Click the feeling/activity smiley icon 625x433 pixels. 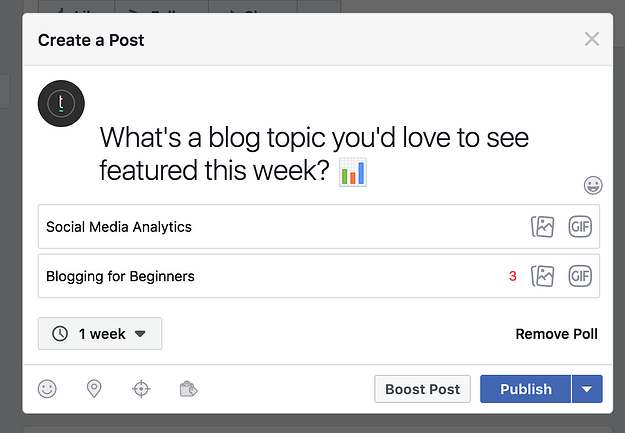click(47, 389)
